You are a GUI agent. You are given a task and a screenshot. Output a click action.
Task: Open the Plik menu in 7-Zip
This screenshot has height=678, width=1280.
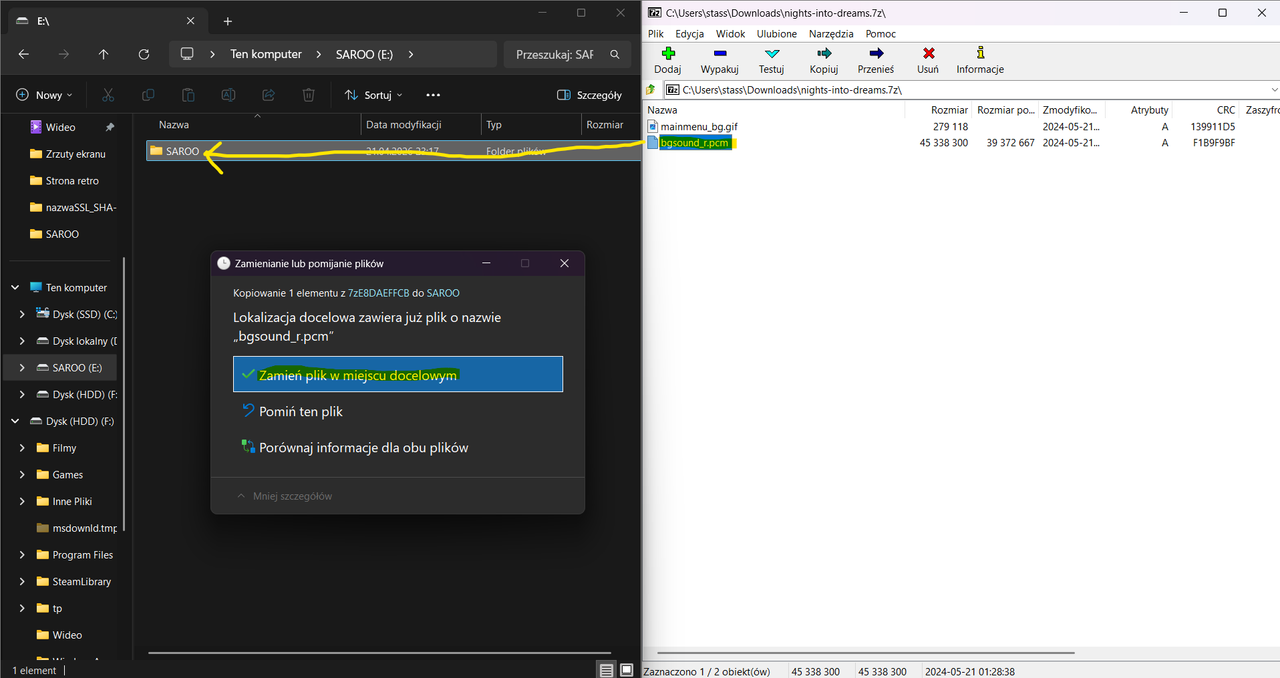(x=656, y=33)
